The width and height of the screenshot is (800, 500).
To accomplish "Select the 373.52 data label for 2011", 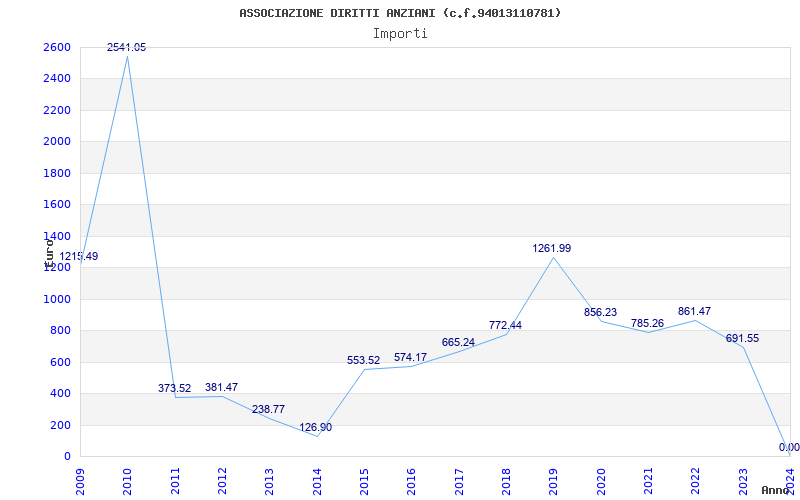I will coord(174,388).
